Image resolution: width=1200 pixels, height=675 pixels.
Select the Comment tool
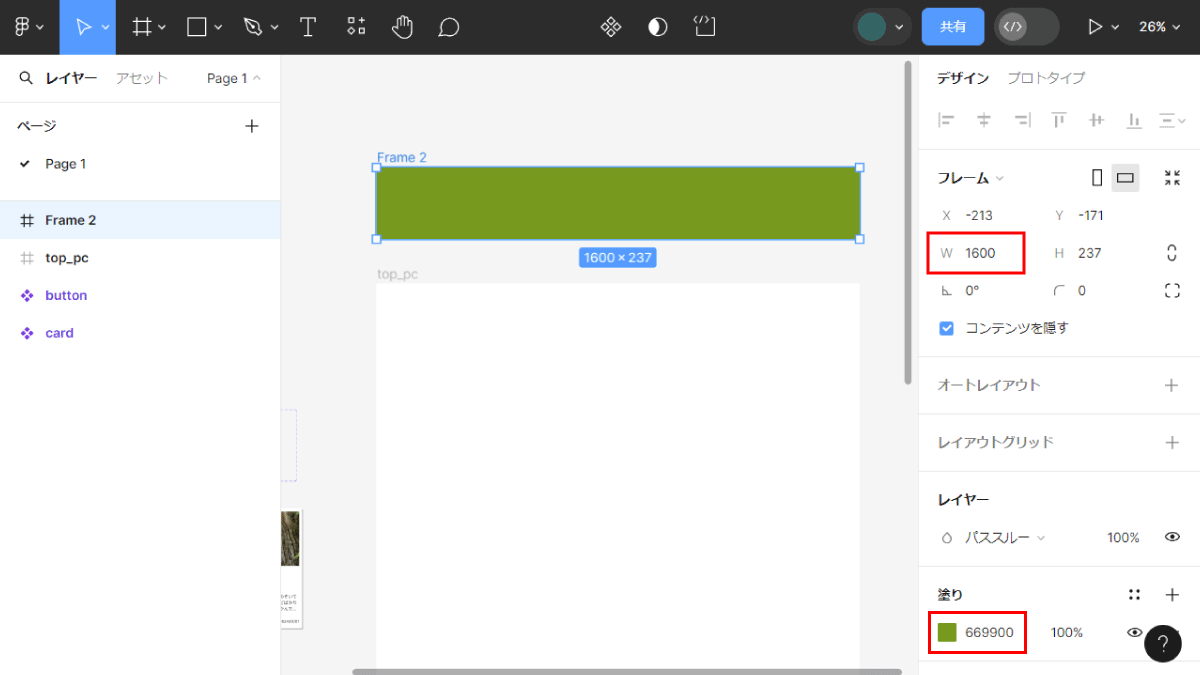coord(449,27)
